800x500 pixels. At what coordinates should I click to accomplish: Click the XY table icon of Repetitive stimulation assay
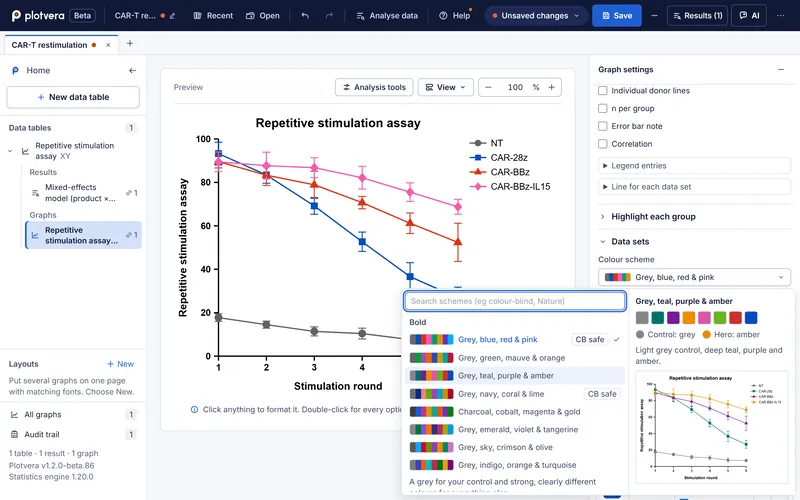click(x=25, y=151)
